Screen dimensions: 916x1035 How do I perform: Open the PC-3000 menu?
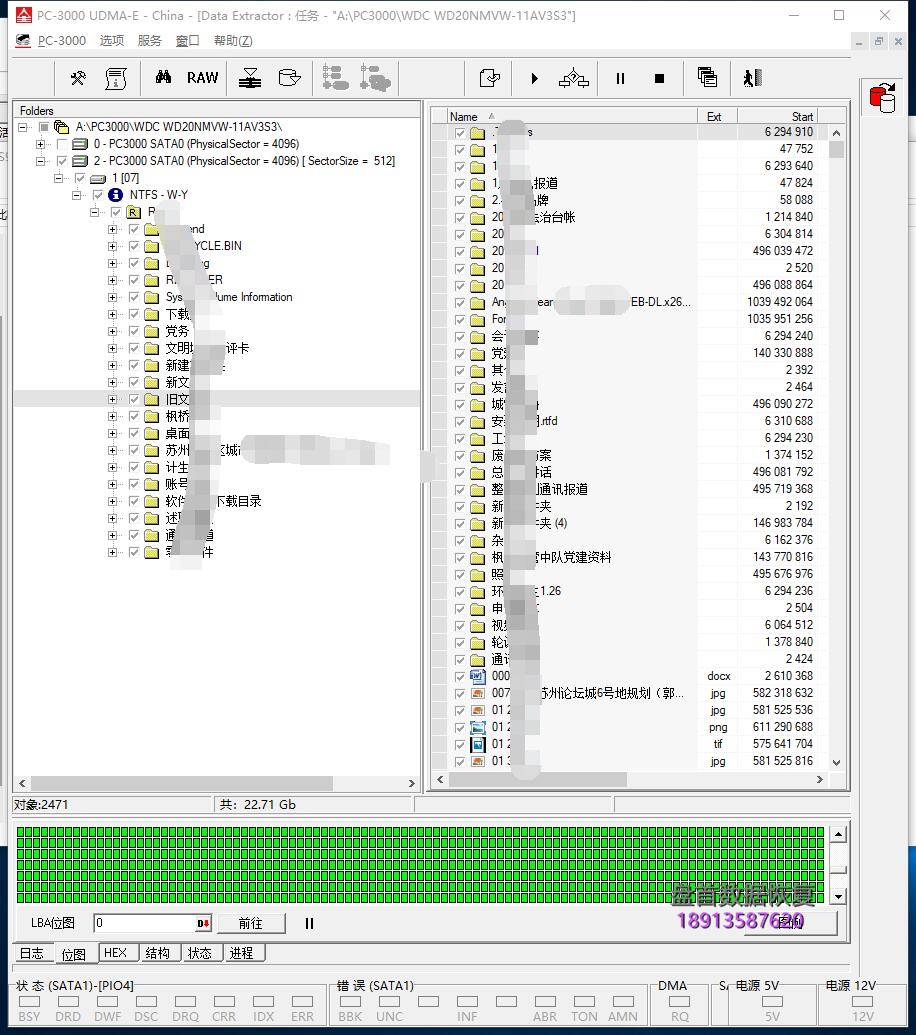62,41
